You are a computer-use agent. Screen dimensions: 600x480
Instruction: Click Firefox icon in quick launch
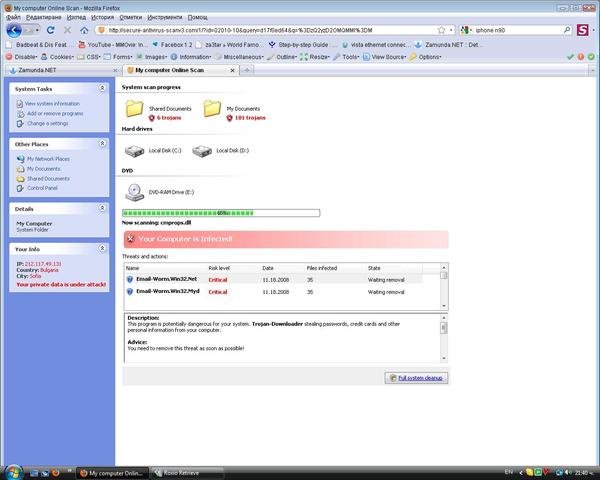point(56,473)
